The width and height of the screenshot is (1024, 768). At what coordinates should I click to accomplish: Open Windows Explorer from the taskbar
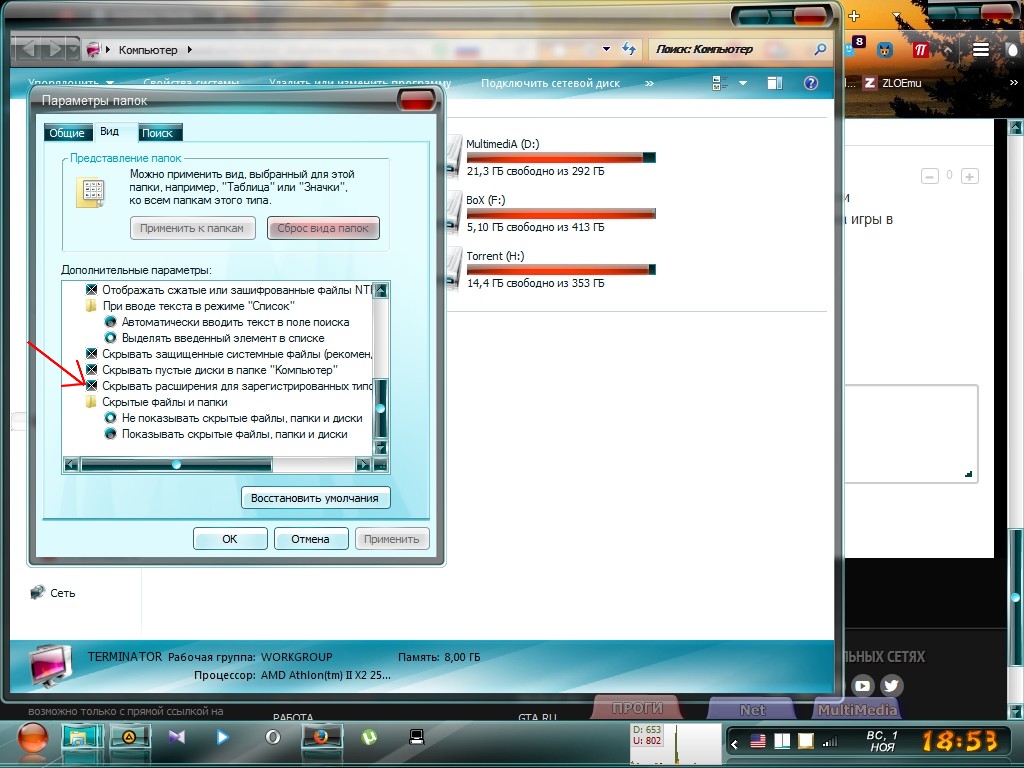click(81, 738)
